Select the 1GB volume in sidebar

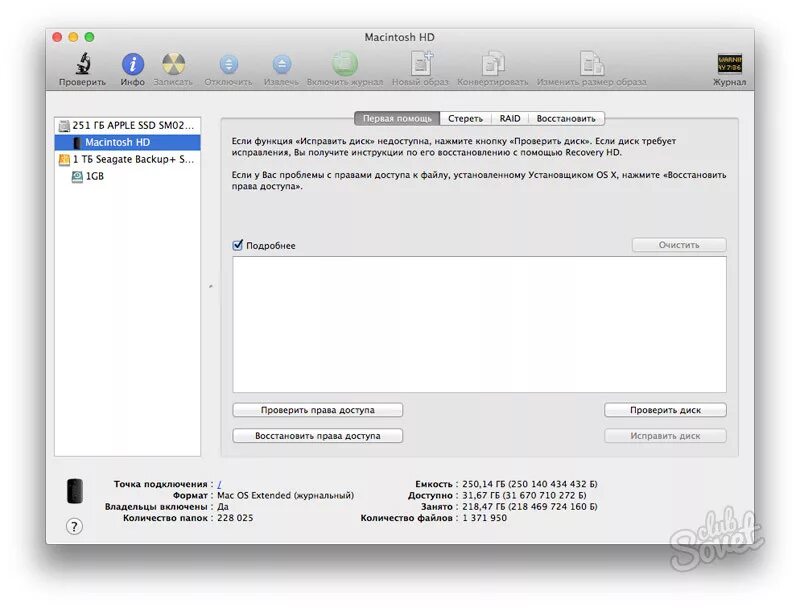click(x=128, y=176)
